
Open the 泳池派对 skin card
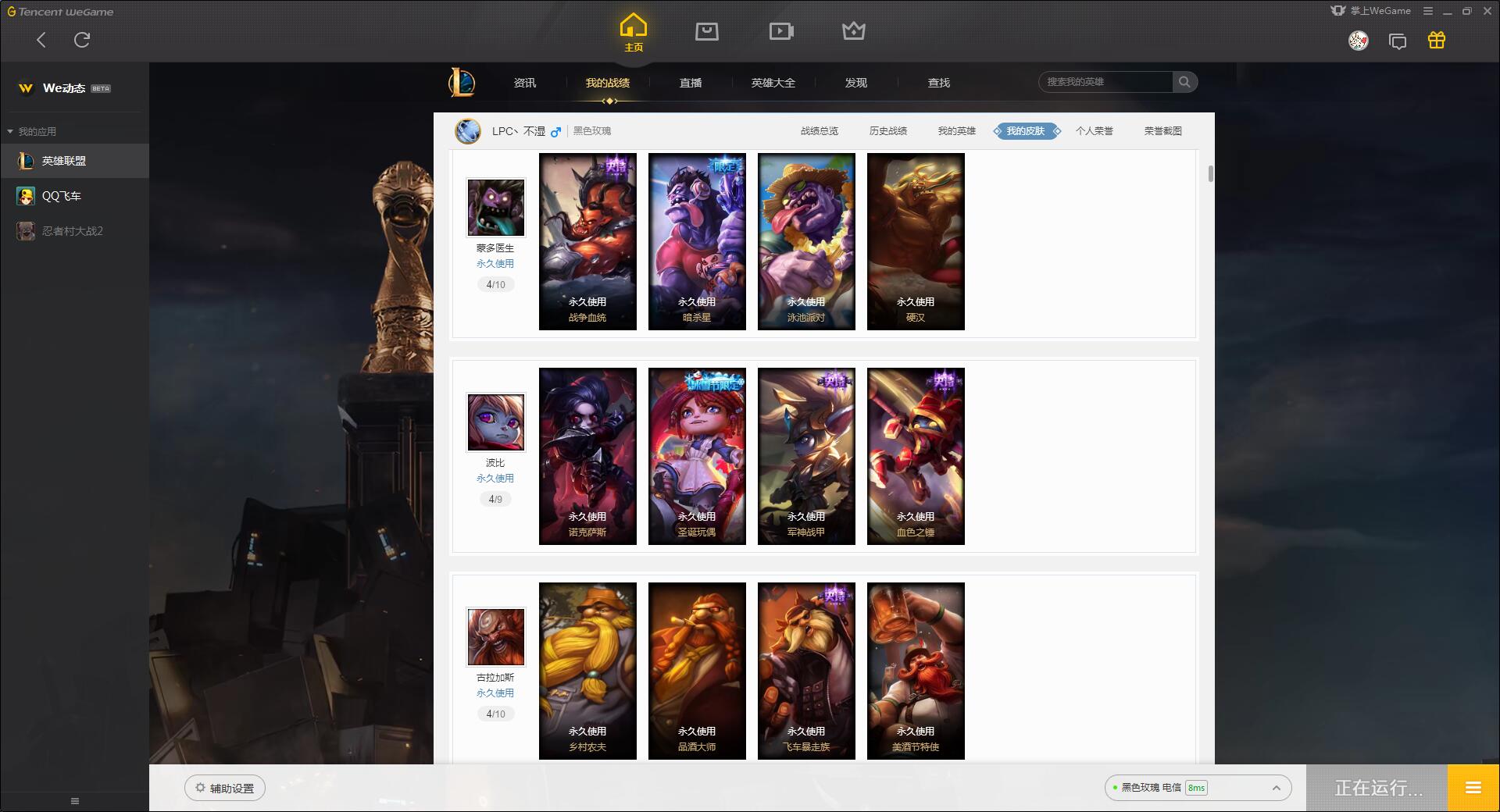pyautogui.click(x=806, y=241)
